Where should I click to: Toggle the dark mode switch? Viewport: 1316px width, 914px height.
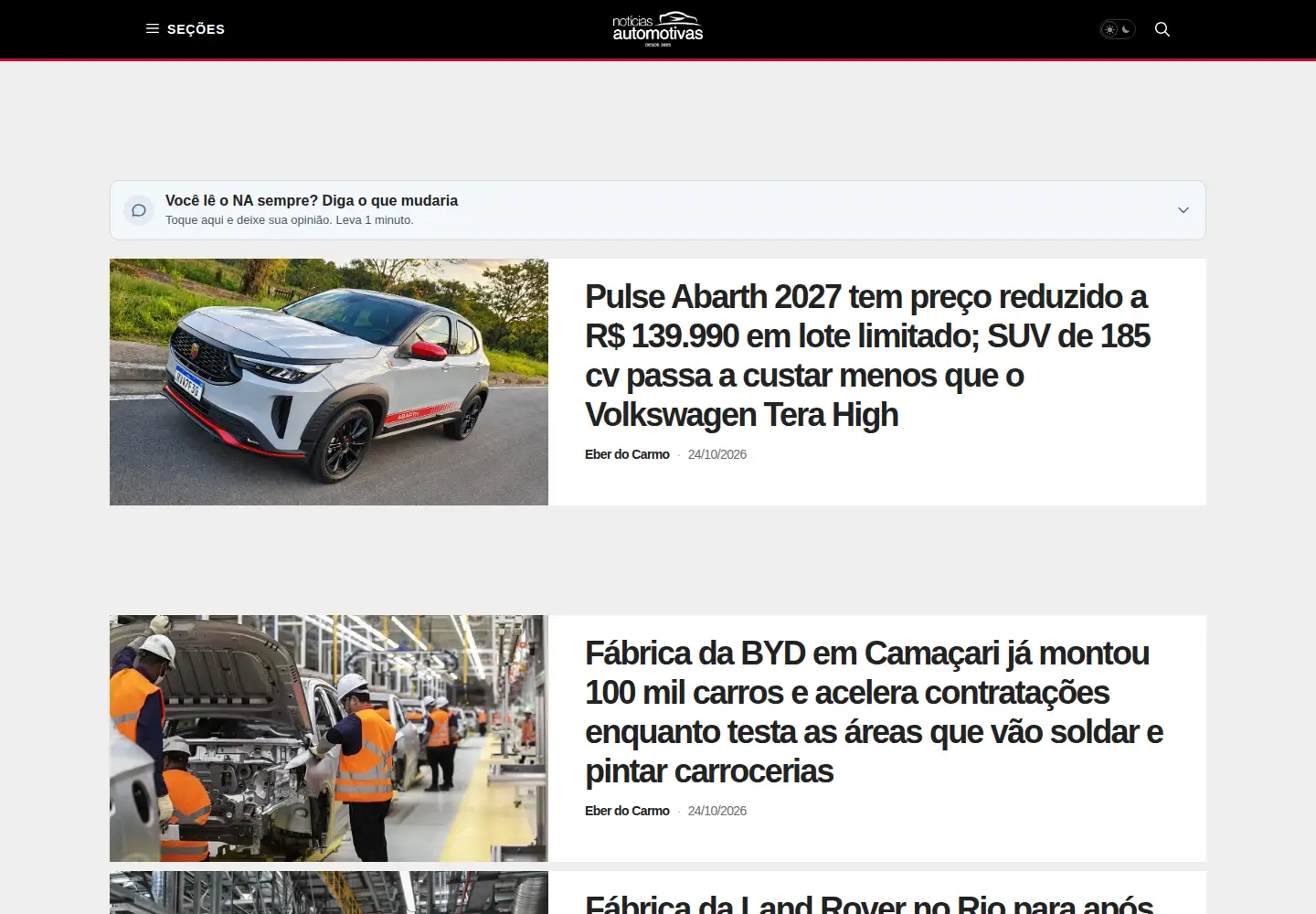(1117, 29)
